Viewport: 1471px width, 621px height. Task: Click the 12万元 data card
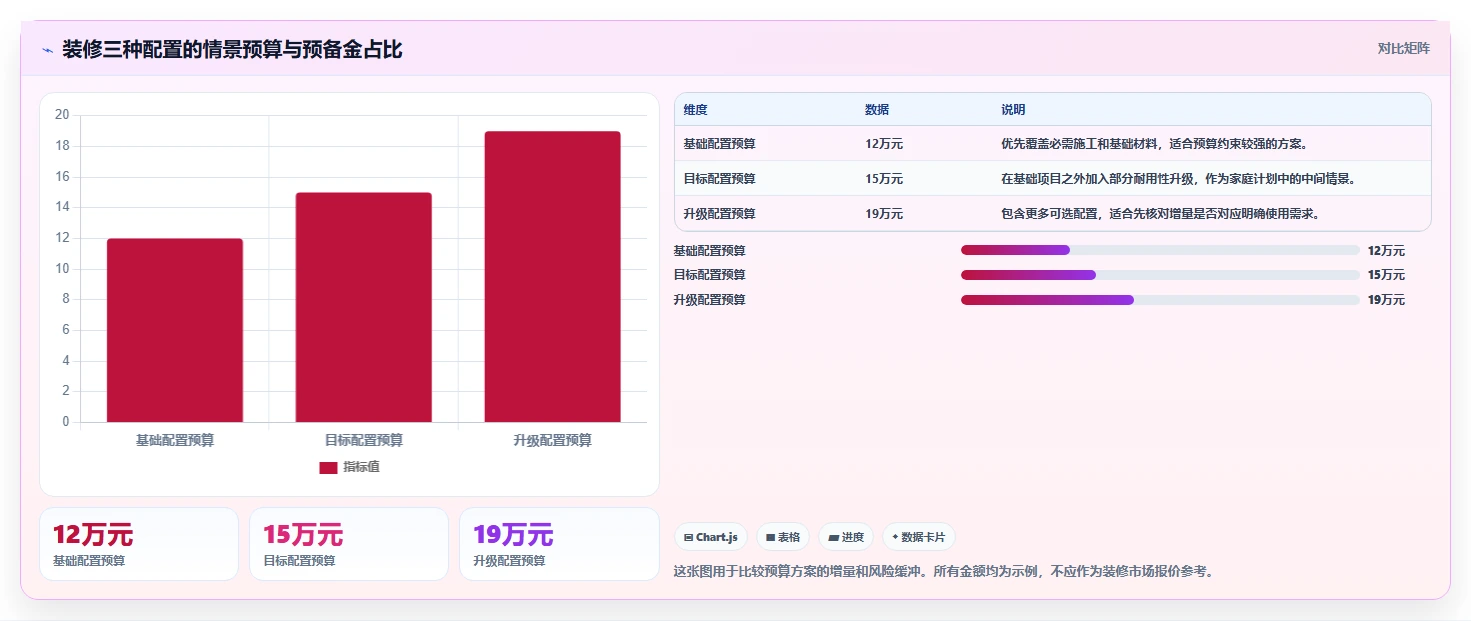[x=139, y=544]
